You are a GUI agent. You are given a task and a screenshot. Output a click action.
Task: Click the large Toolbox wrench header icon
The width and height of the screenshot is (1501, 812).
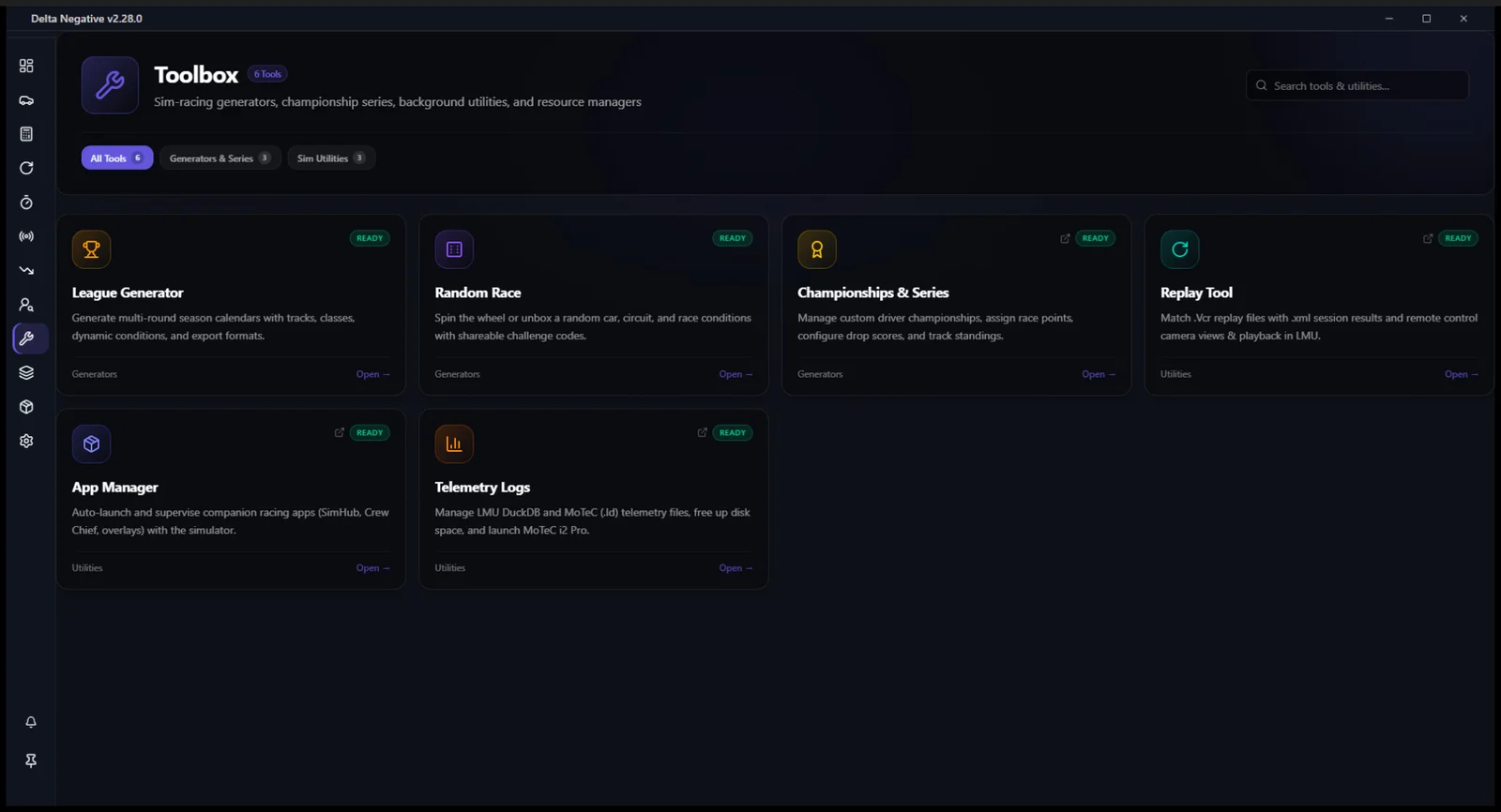[110, 85]
